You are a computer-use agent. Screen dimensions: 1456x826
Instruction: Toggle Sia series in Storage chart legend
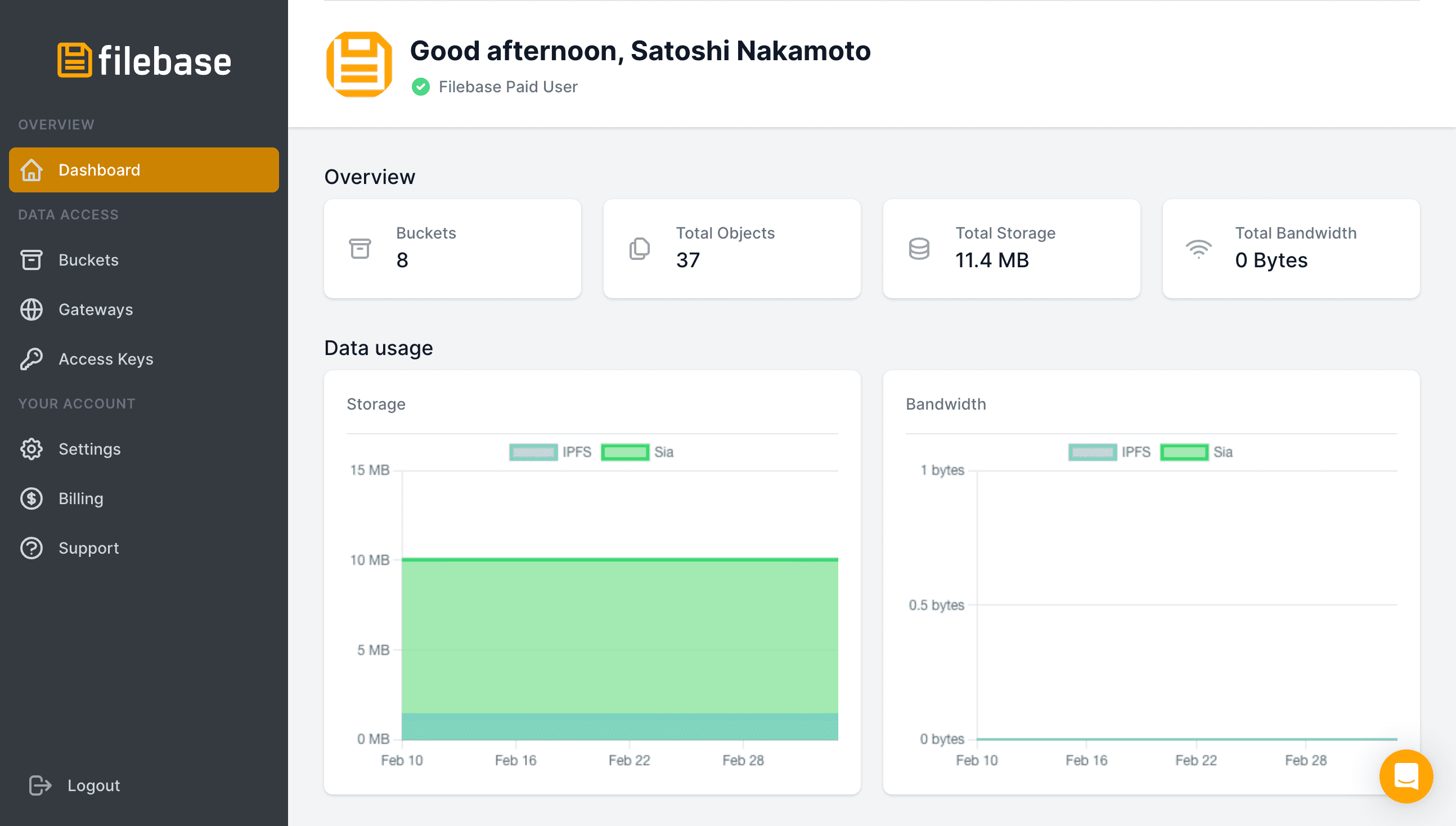coord(637,452)
